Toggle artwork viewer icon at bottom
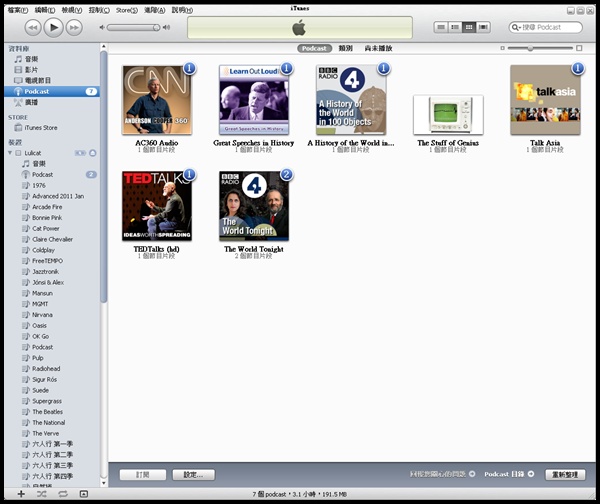This screenshot has width=600, height=504. pos(84,494)
